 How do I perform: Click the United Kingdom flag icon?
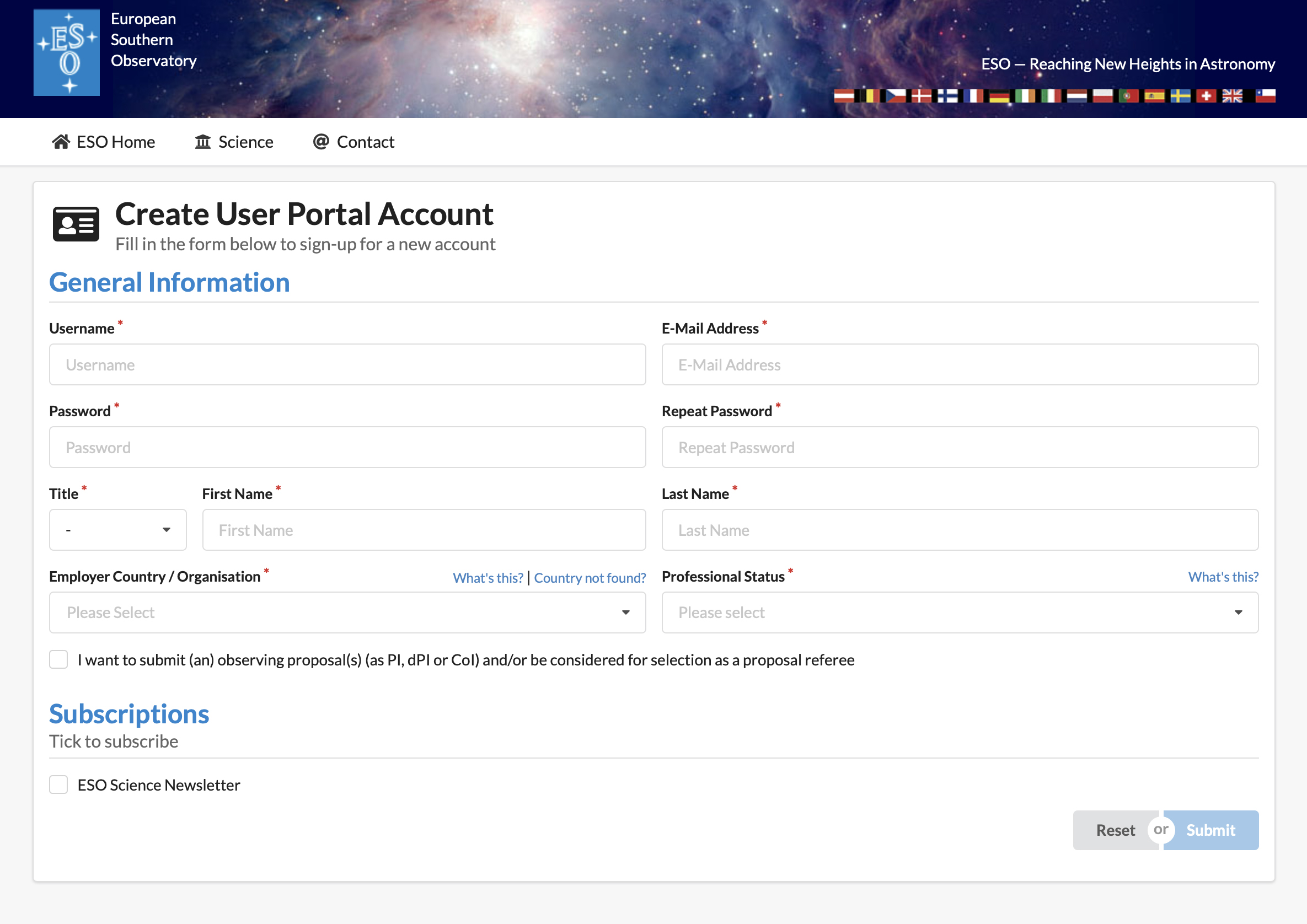[x=1233, y=96]
